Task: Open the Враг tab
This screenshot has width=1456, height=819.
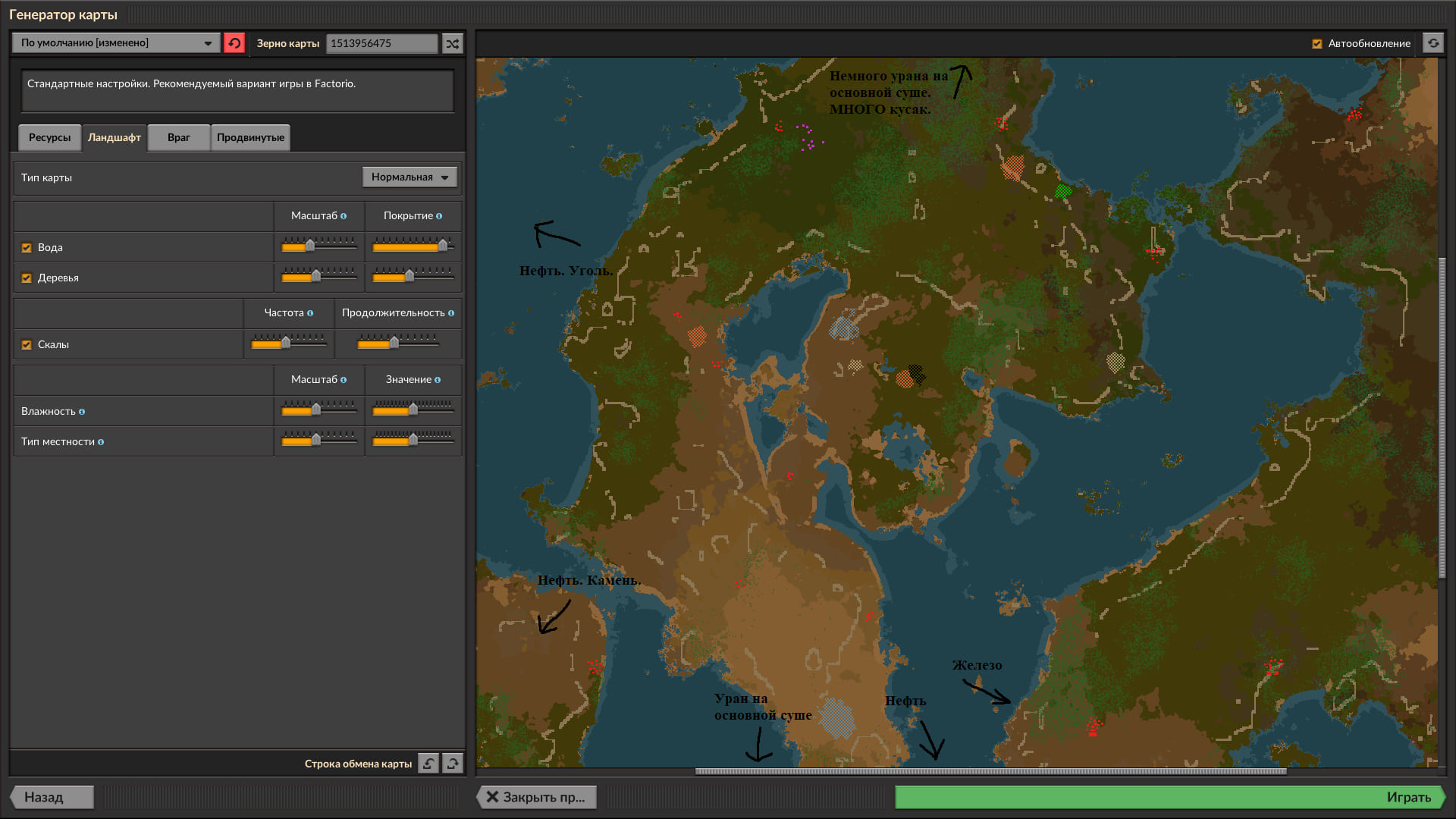Action: click(178, 137)
